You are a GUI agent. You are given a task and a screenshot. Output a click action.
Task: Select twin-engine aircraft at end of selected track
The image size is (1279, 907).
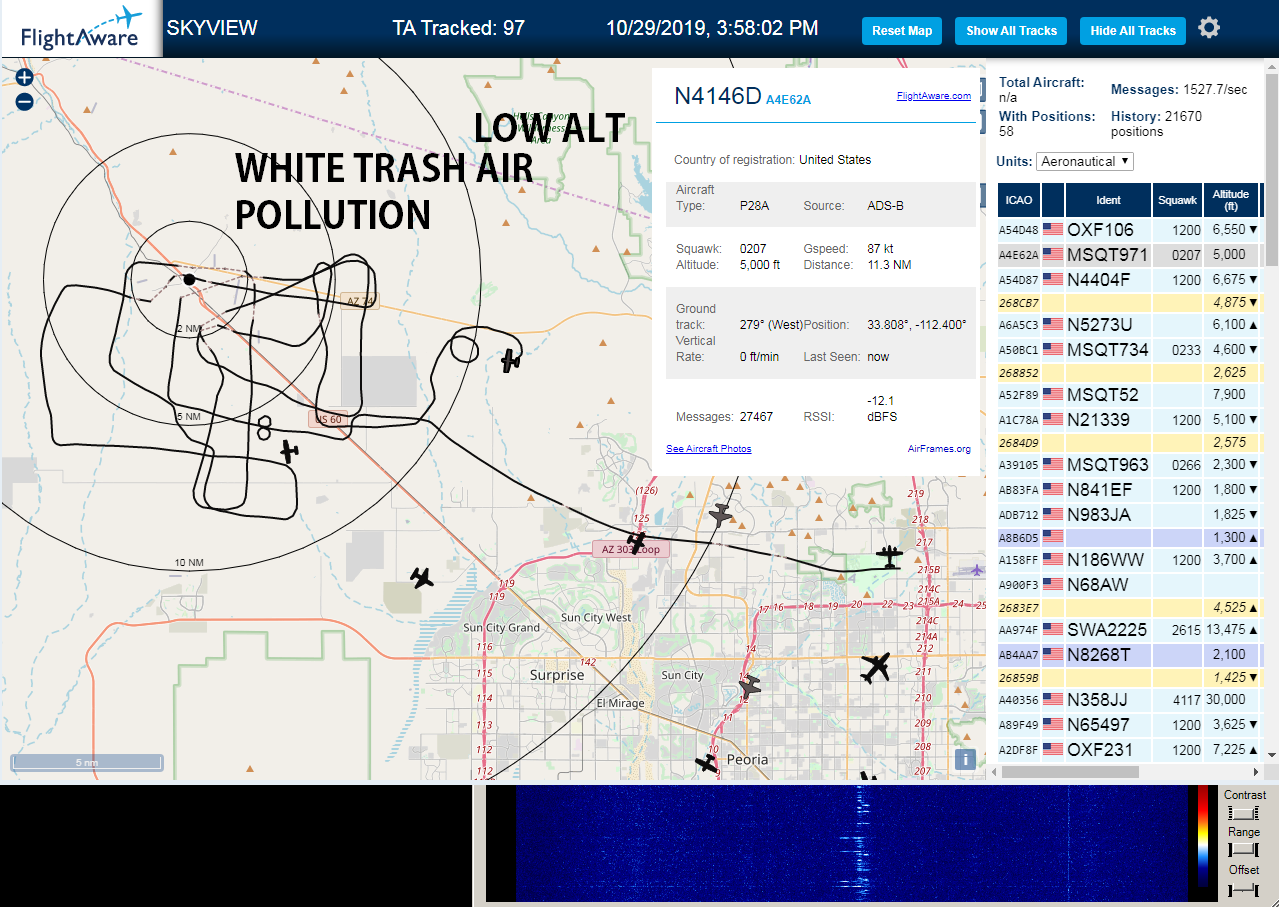coord(888,556)
